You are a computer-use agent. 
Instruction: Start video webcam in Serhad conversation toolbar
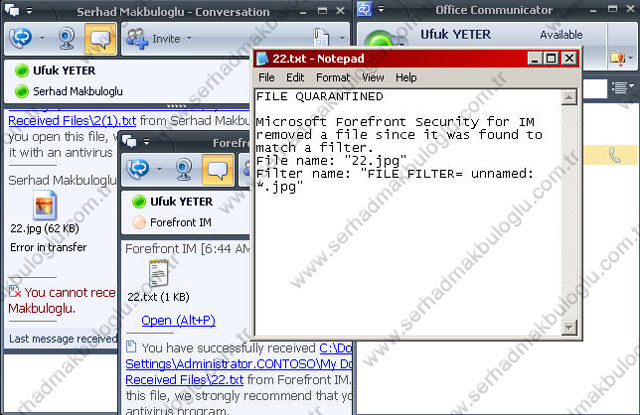67,38
